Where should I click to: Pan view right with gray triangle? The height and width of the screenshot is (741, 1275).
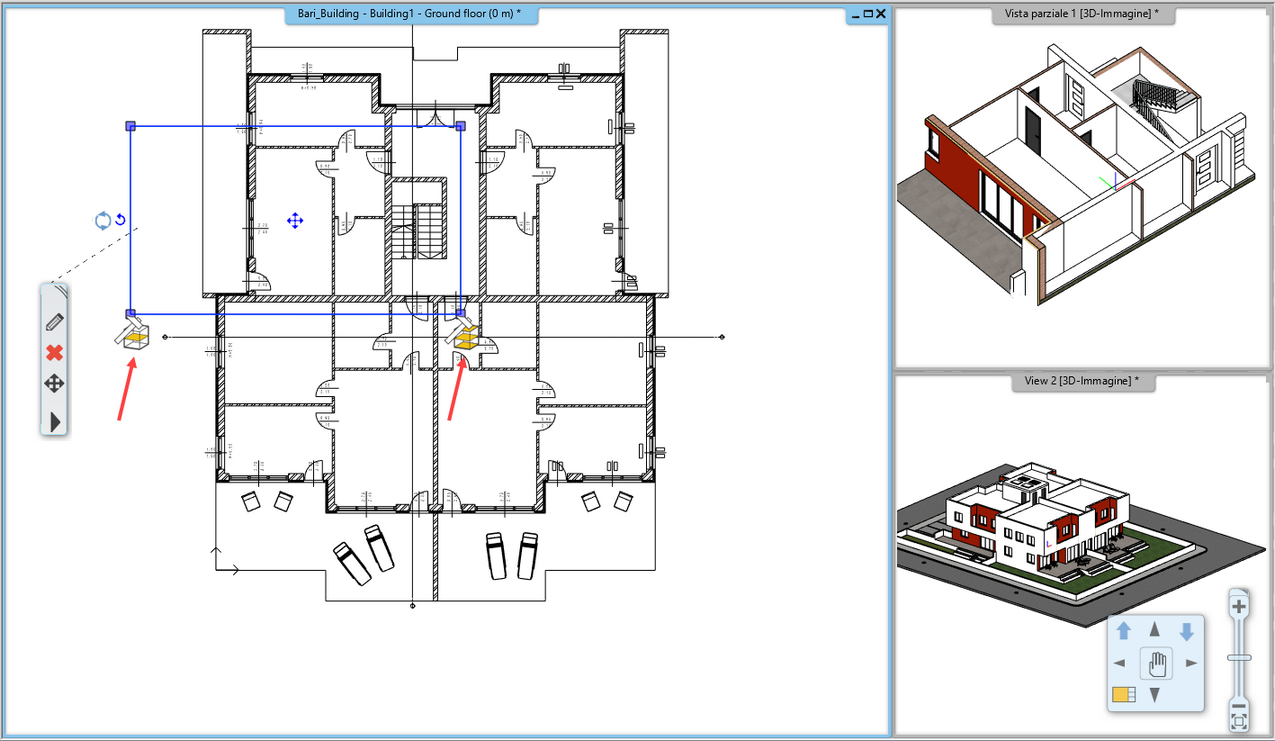pos(1191,662)
